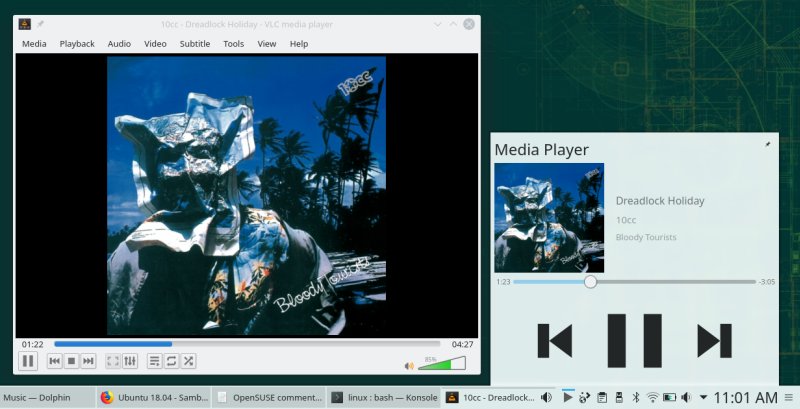Toggle VLC random shuffle

click(188, 361)
